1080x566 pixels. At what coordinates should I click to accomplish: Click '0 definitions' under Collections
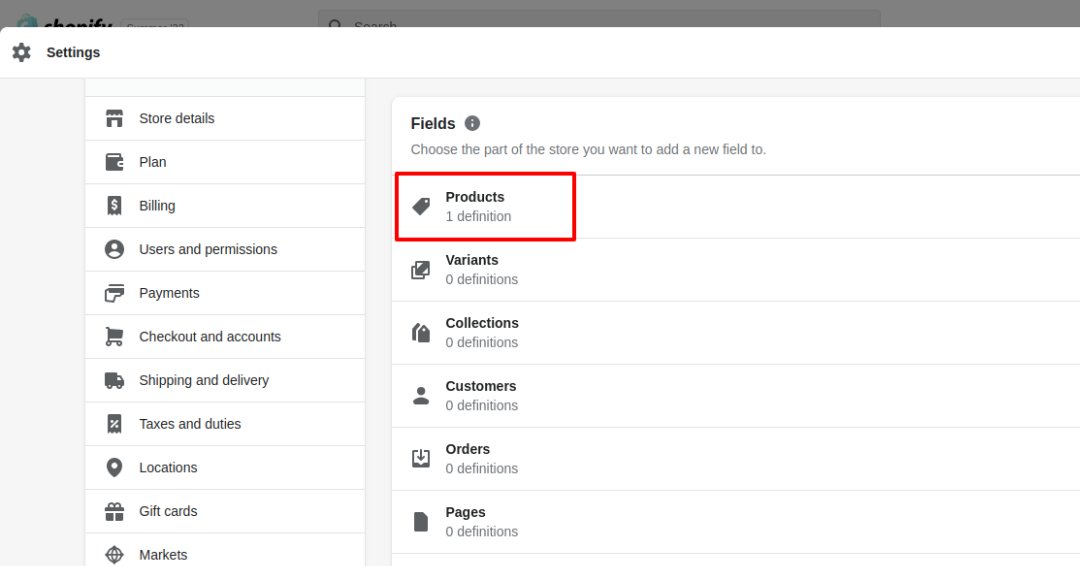click(x=481, y=342)
